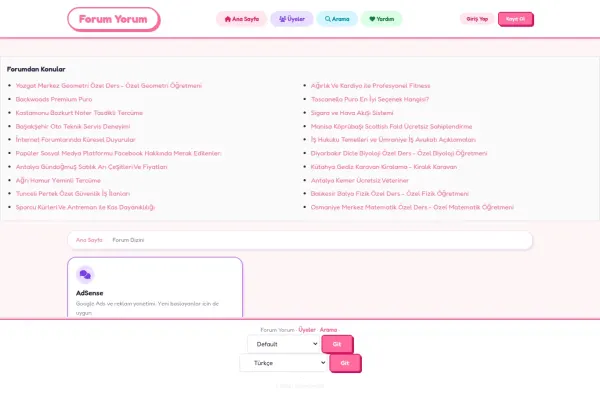Open Ağırlık Ve Kardiyo ile Profesyonel Fitness
Image resolution: width=600 pixels, height=395 pixels.
click(x=370, y=86)
